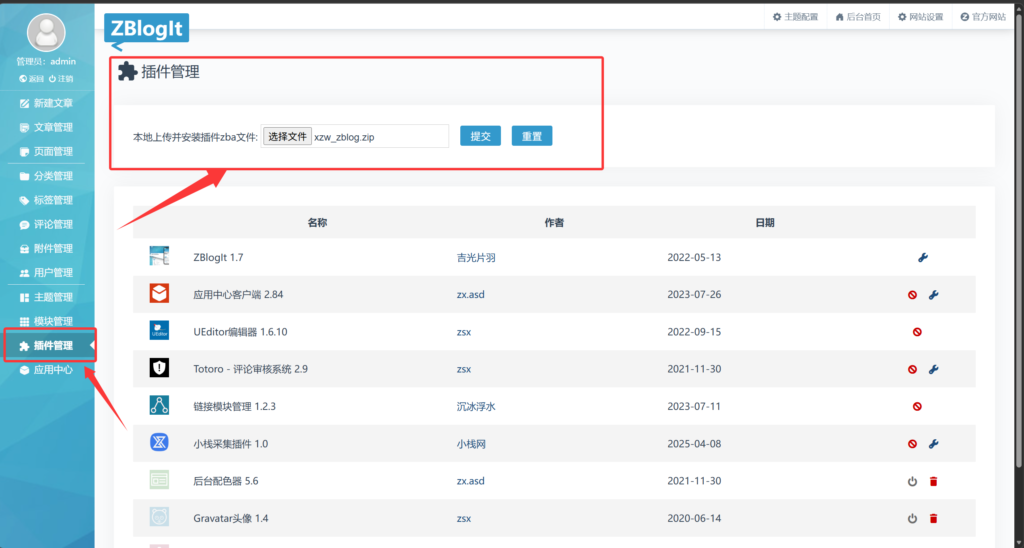Click the text UEditor编辑器 1.6.10
Screen dimensions: 1024x548
(240, 332)
